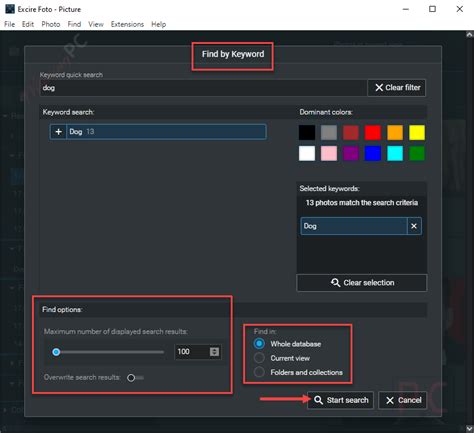The image size is (474, 433).
Task: Click the Cancel button
Action: coord(403,400)
